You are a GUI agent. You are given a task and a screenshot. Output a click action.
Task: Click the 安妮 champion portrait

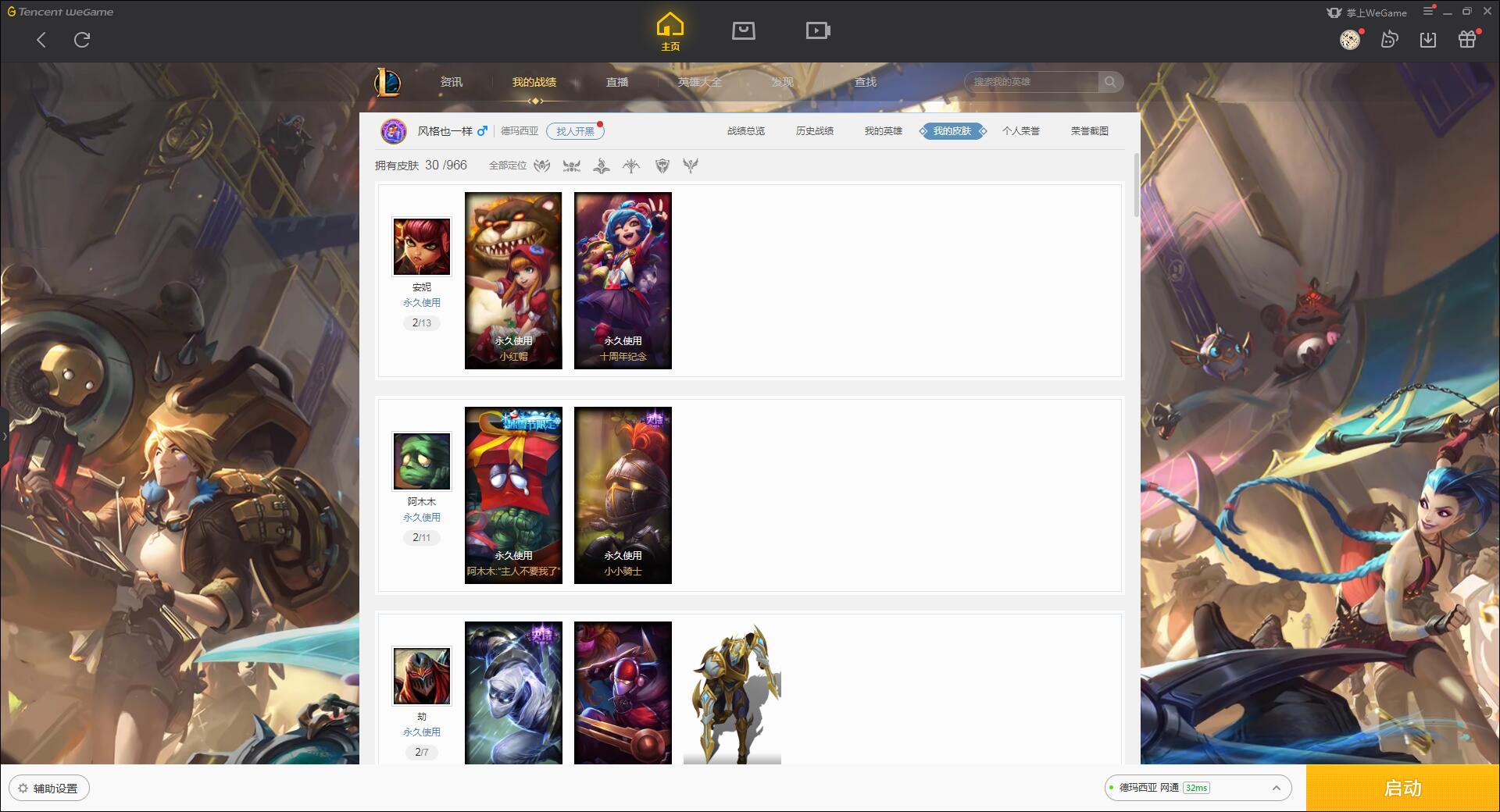pyautogui.click(x=422, y=247)
